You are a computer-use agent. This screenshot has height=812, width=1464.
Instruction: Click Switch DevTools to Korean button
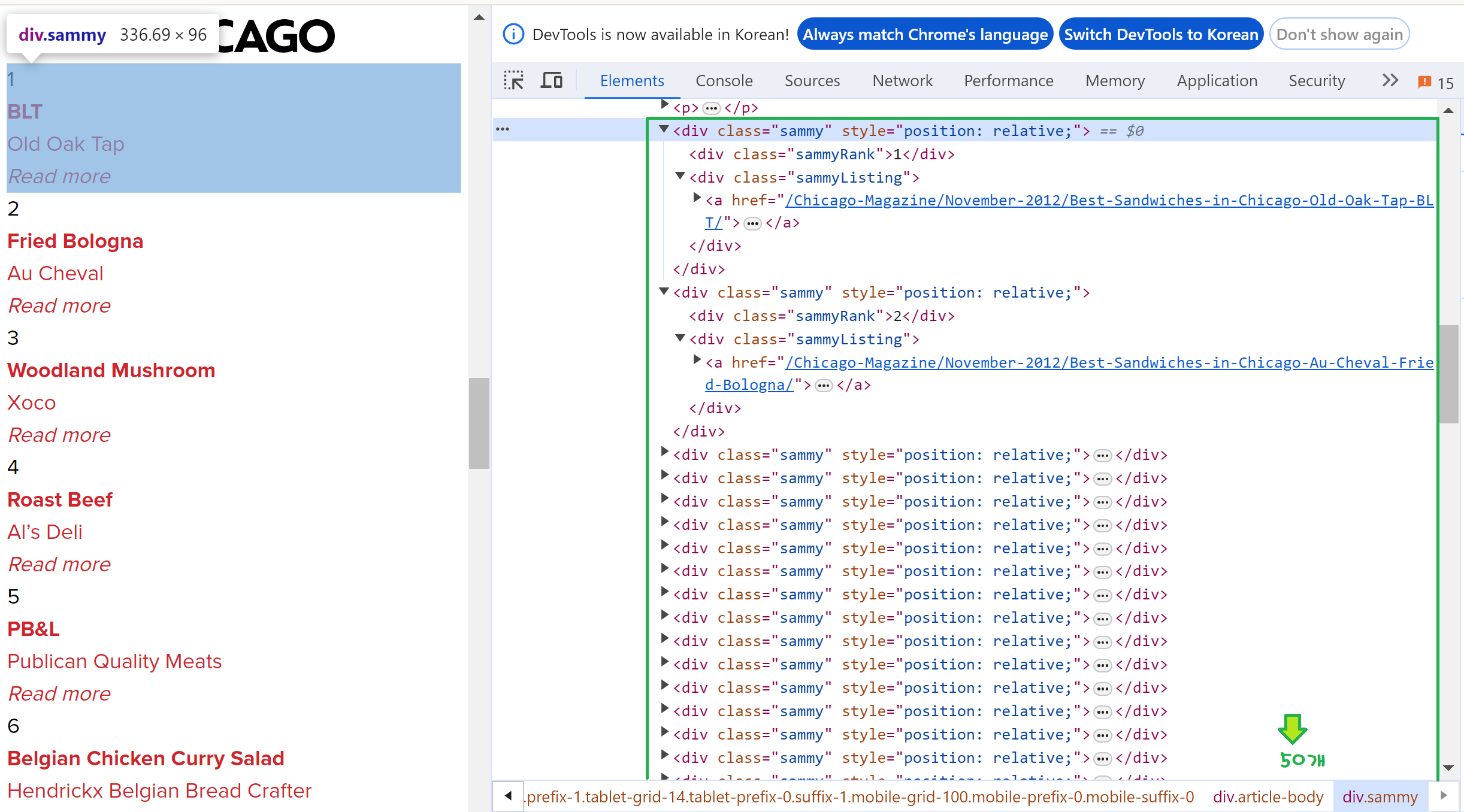click(x=1161, y=34)
